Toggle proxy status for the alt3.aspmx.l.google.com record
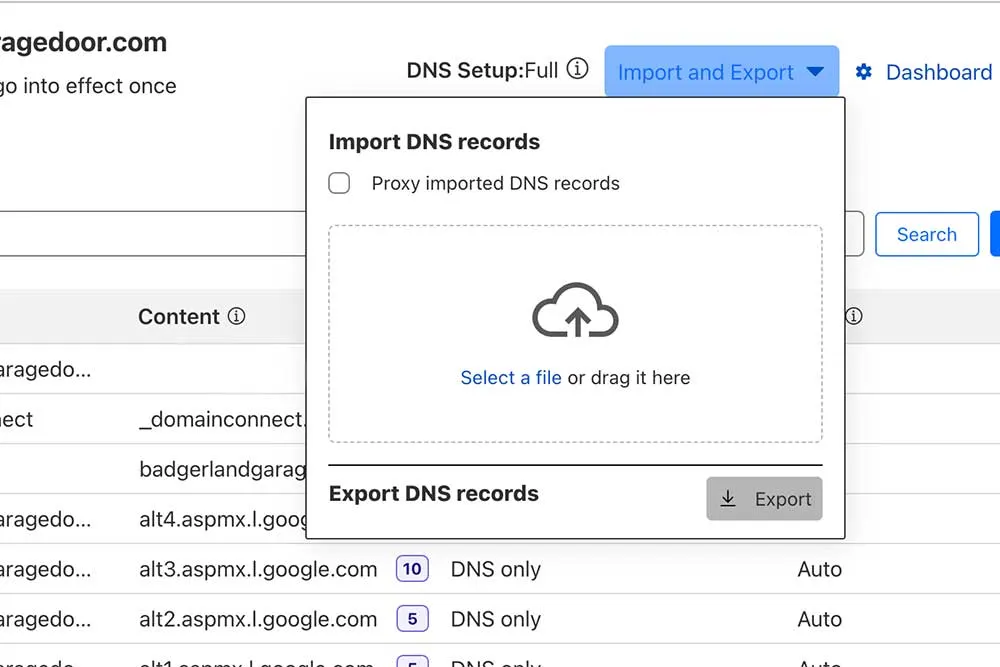This screenshot has height=667, width=1000. coord(495,569)
